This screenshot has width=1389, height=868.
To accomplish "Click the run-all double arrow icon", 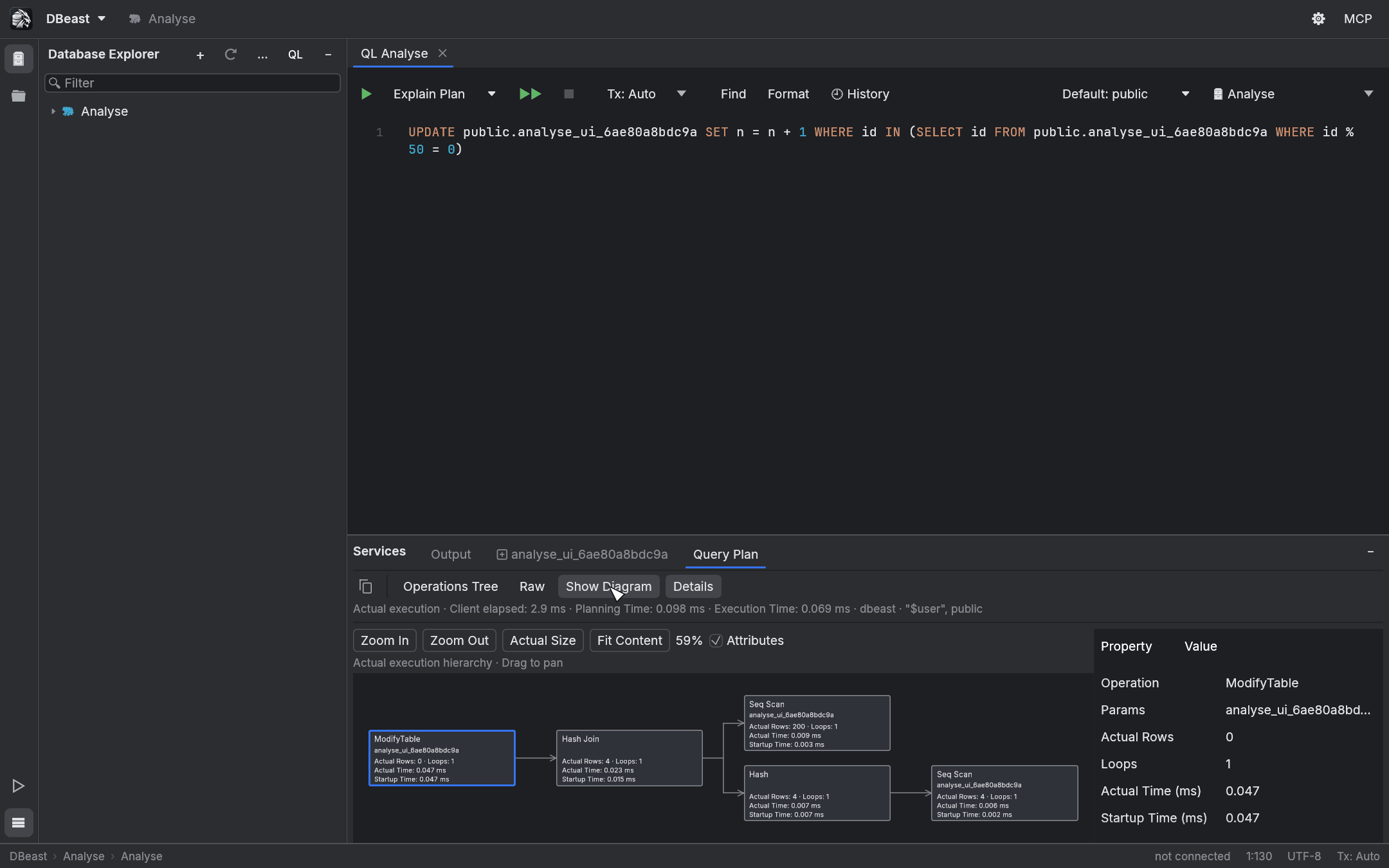I will pyautogui.click(x=530, y=94).
